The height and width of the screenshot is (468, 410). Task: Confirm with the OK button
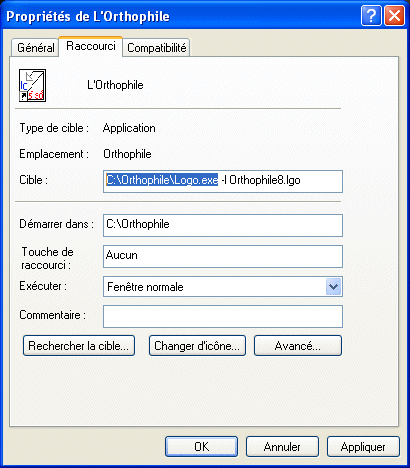pos(201,447)
